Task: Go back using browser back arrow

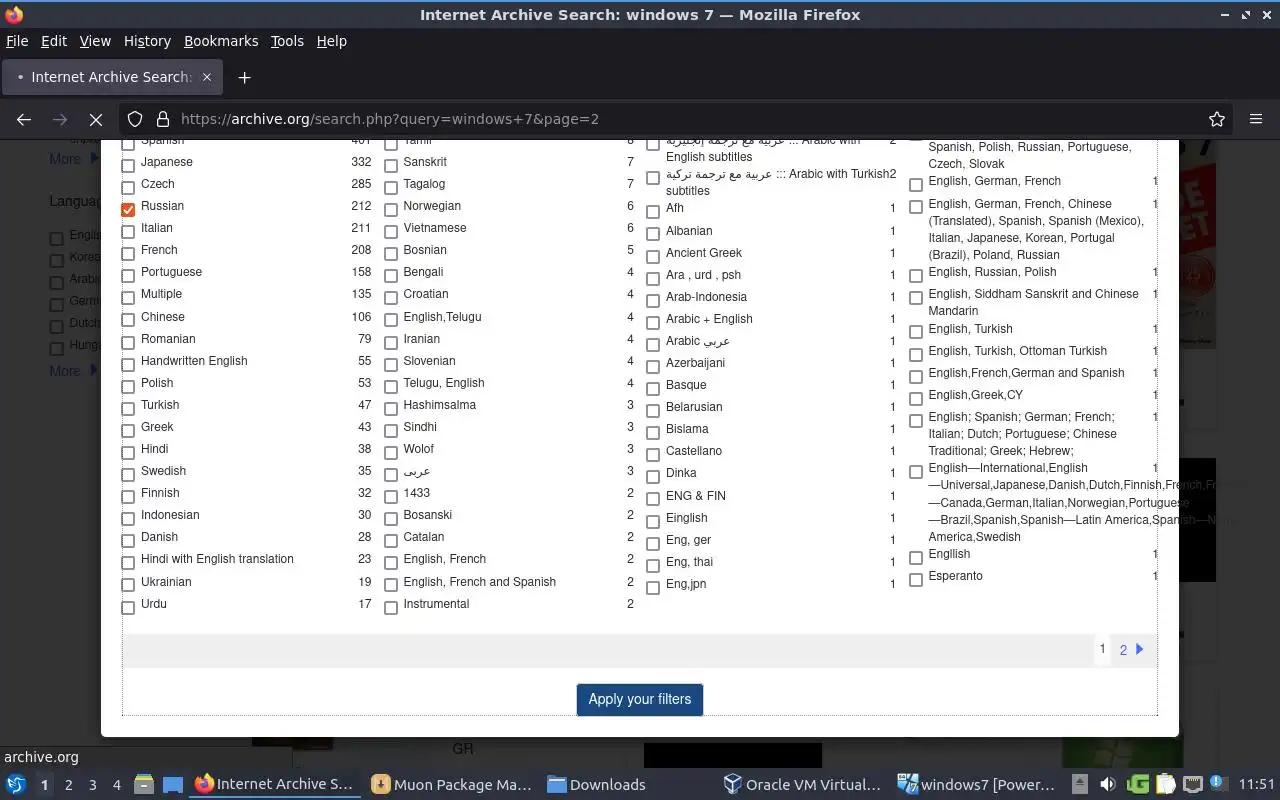Action: click(24, 119)
